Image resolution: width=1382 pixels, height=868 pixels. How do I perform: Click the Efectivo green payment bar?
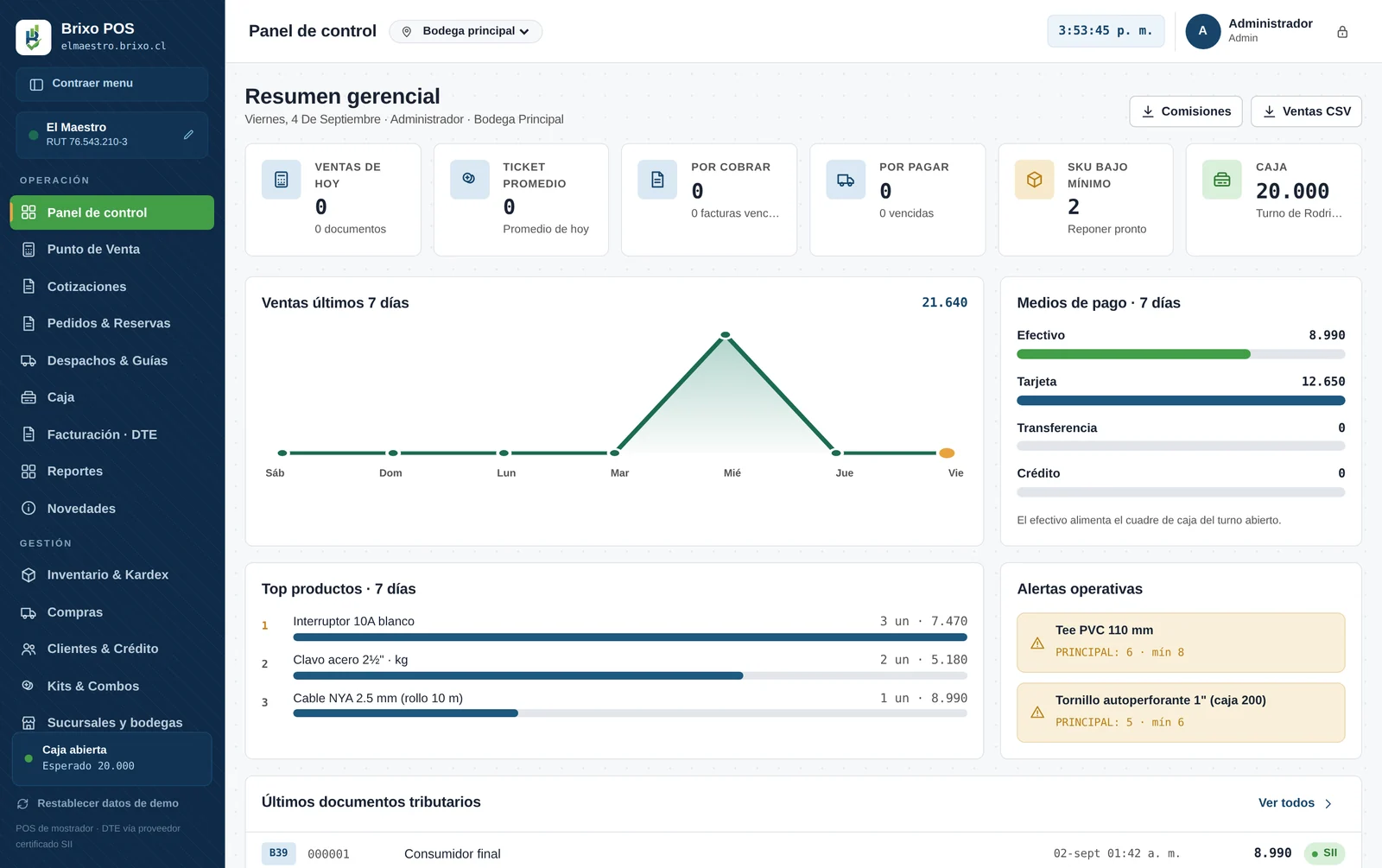coord(1133,354)
